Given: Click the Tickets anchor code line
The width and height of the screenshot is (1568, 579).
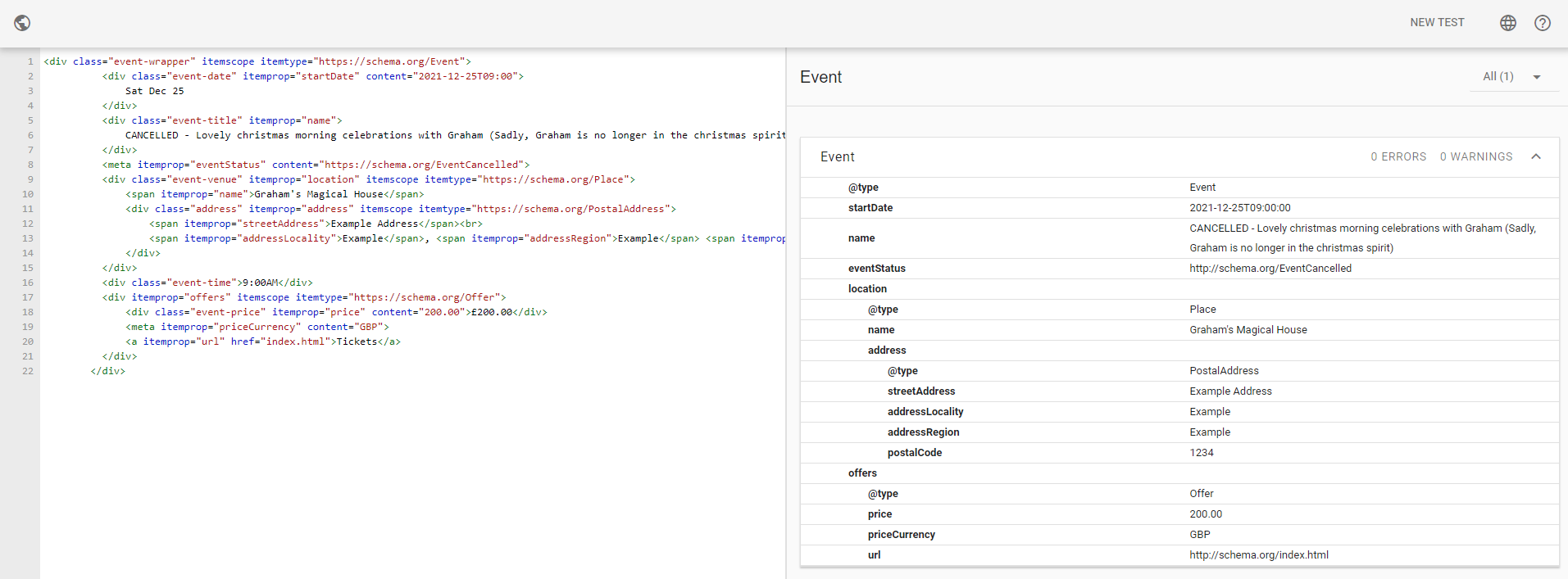Looking at the screenshot, I should (x=263, y=342).
